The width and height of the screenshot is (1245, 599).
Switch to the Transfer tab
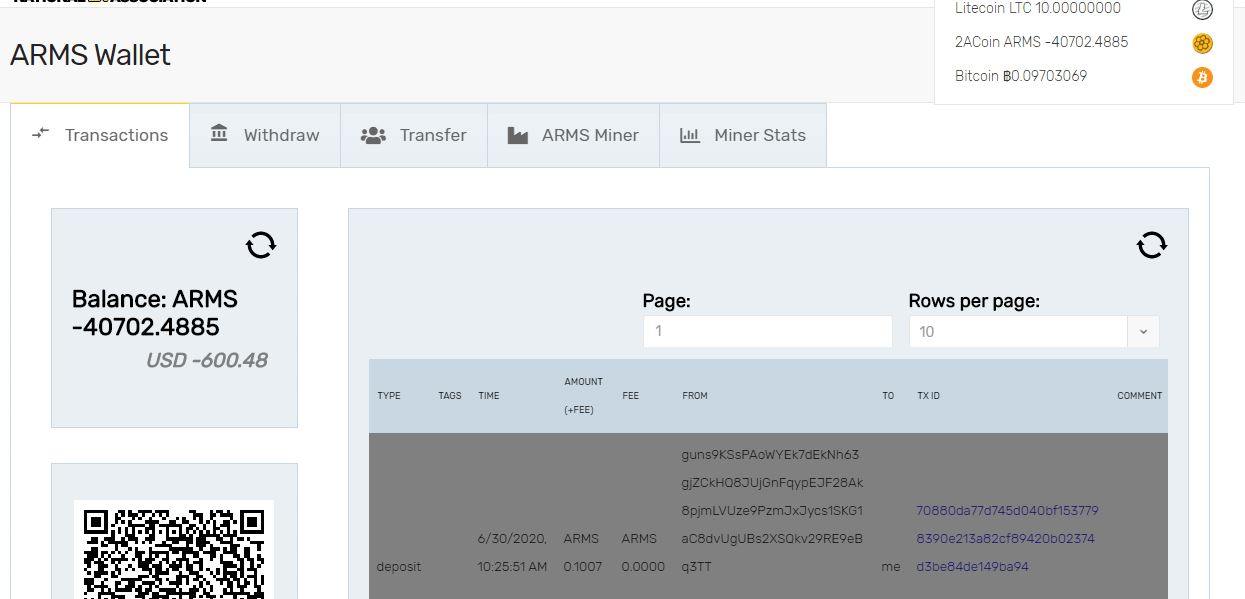click(414, 135)
